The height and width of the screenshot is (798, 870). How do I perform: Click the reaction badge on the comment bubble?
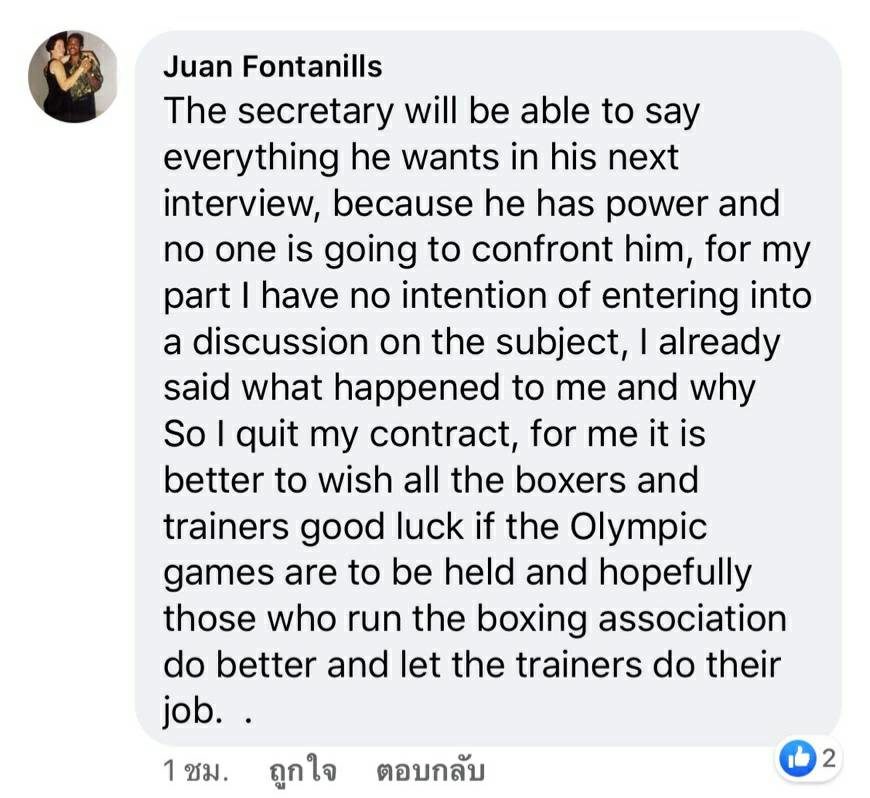[808, 758]
